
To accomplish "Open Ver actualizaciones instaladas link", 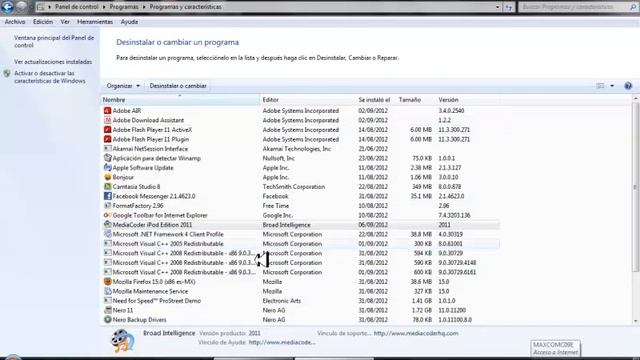I will click(53, 62).
